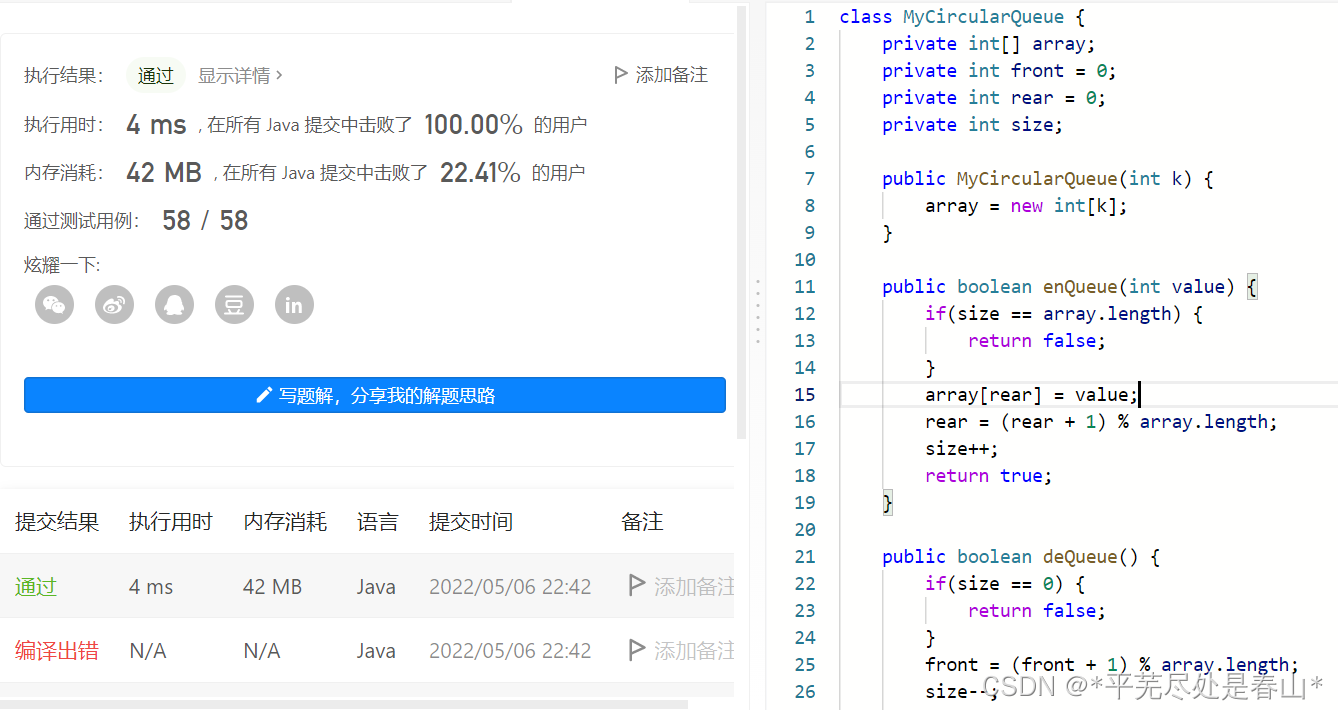Viewport: 1338px width, 710px height.
Task: Share result via QQ penguin icon
Action: (x=175, y=305)
